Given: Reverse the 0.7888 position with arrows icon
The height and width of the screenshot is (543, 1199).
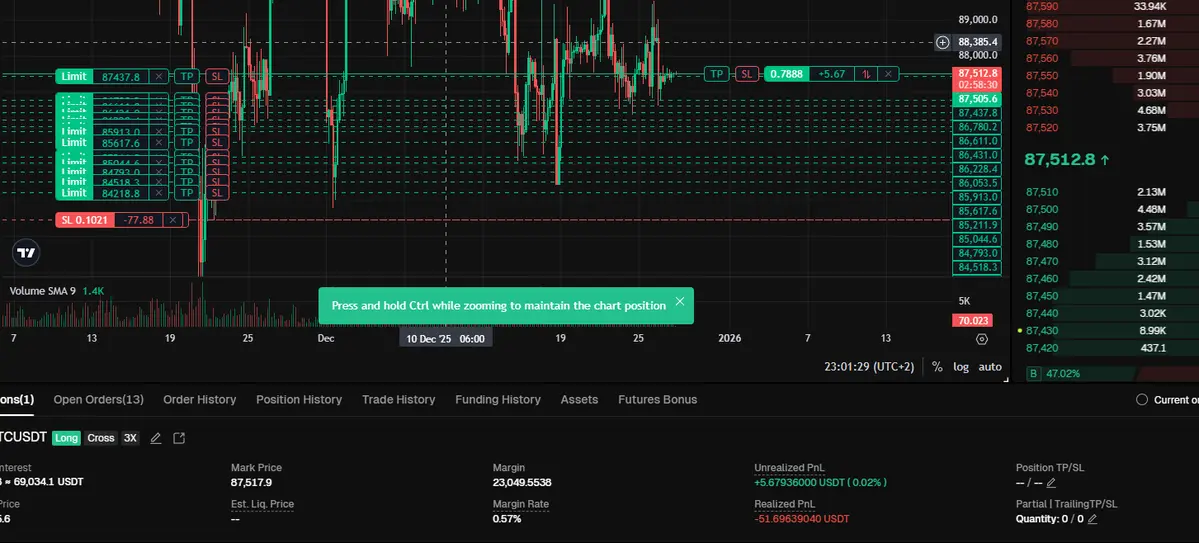Looking at the screenshot, I should click(866, 74).
